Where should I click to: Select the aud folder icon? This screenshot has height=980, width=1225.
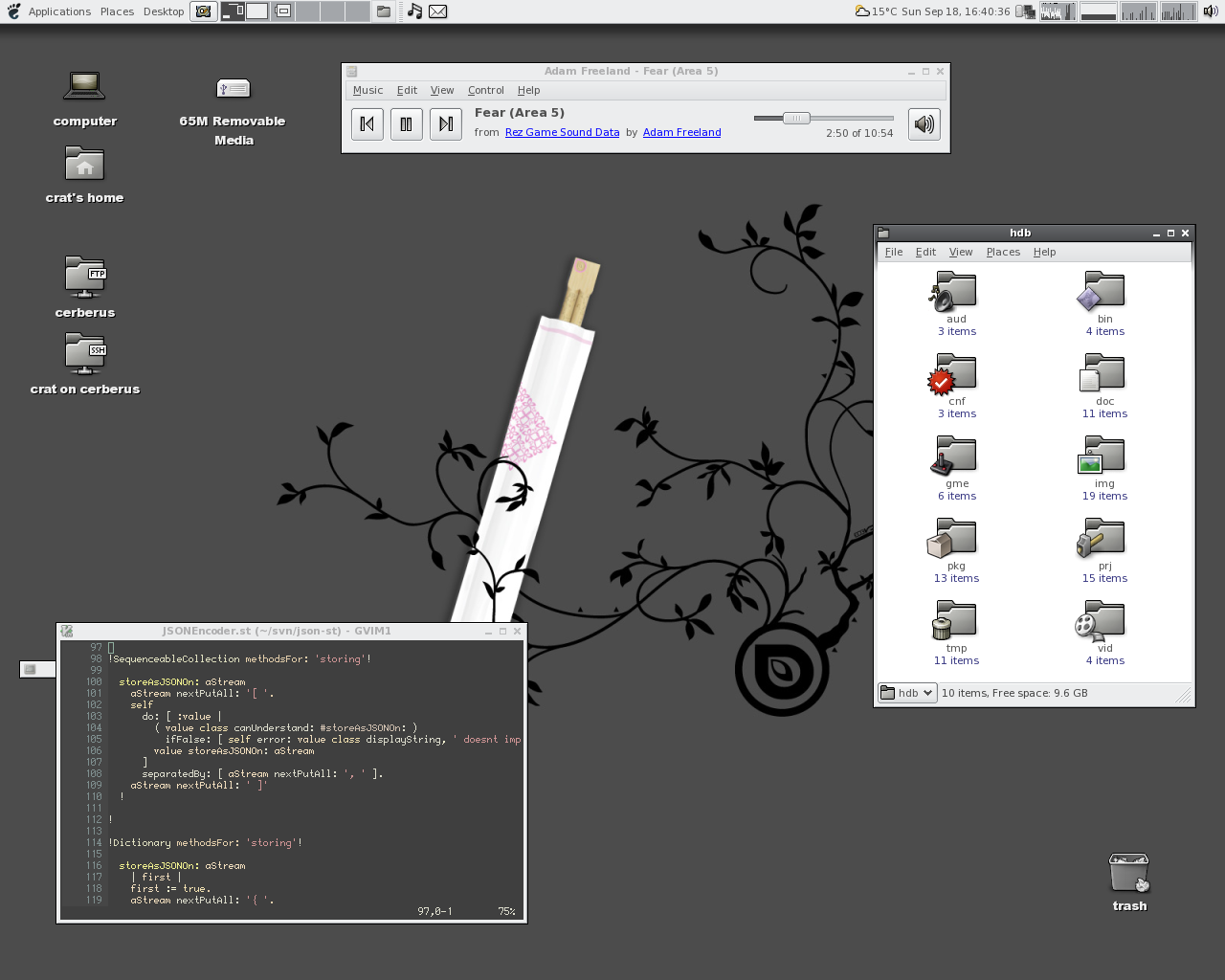click(x=953, y=292)
